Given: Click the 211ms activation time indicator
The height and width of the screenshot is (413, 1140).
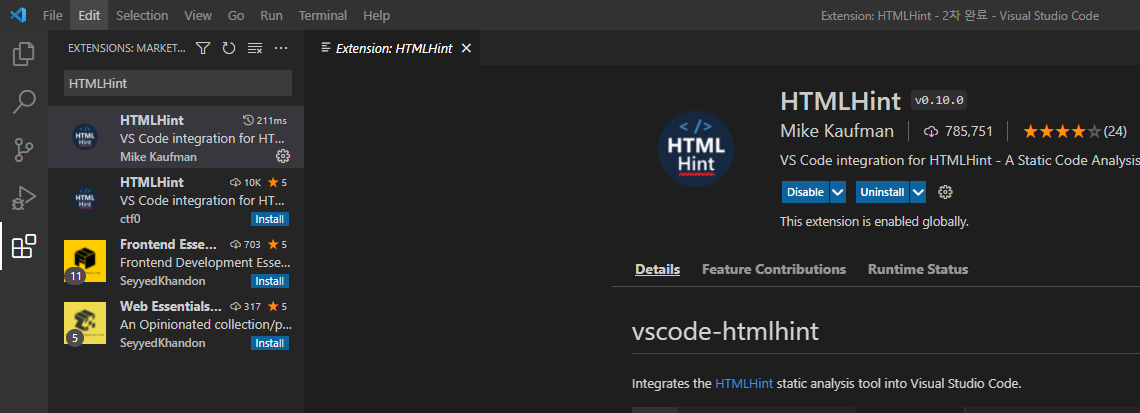Looking at the screenshot, I should click(265, 120).
